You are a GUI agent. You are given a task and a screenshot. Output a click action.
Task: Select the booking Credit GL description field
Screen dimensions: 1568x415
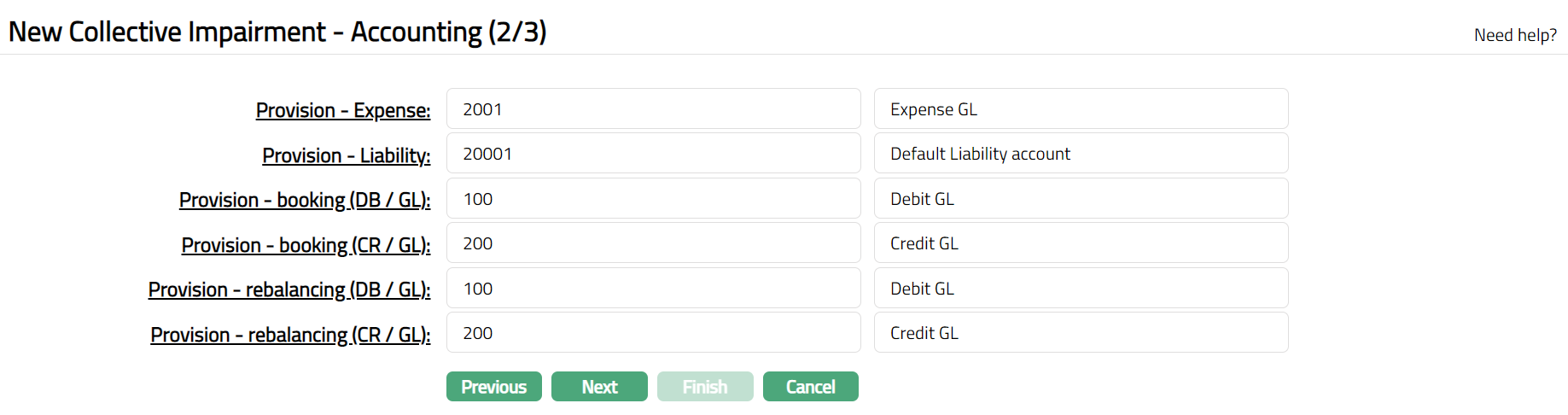[x=1081, y=243]
